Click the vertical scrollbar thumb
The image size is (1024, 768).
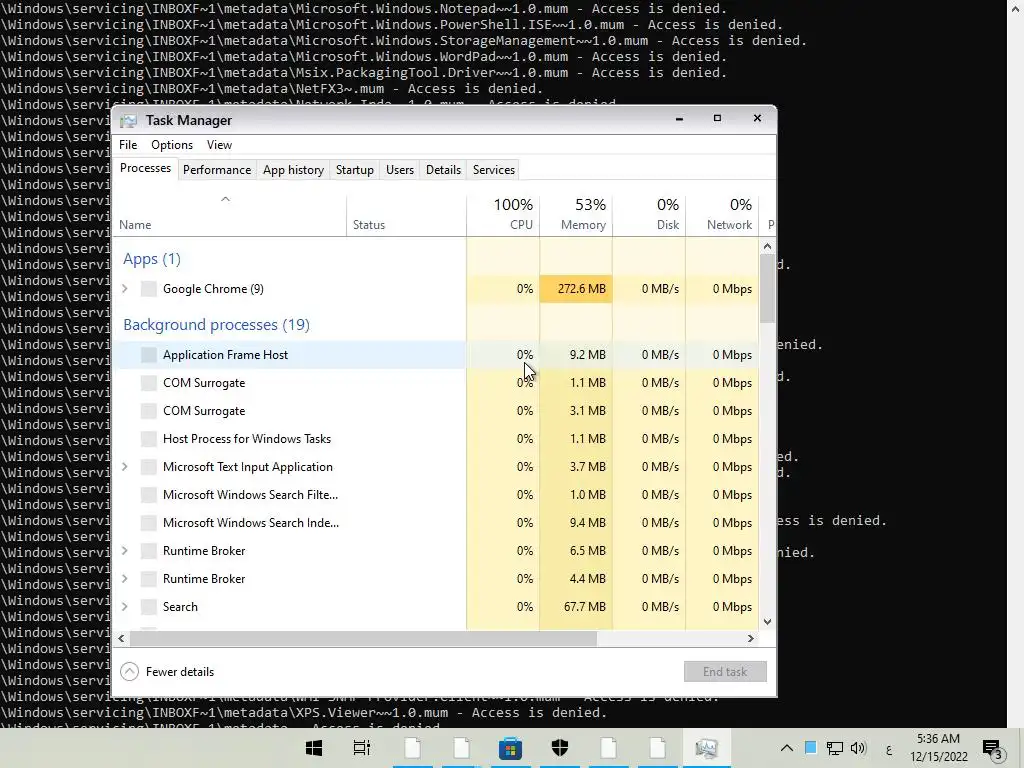767,288
